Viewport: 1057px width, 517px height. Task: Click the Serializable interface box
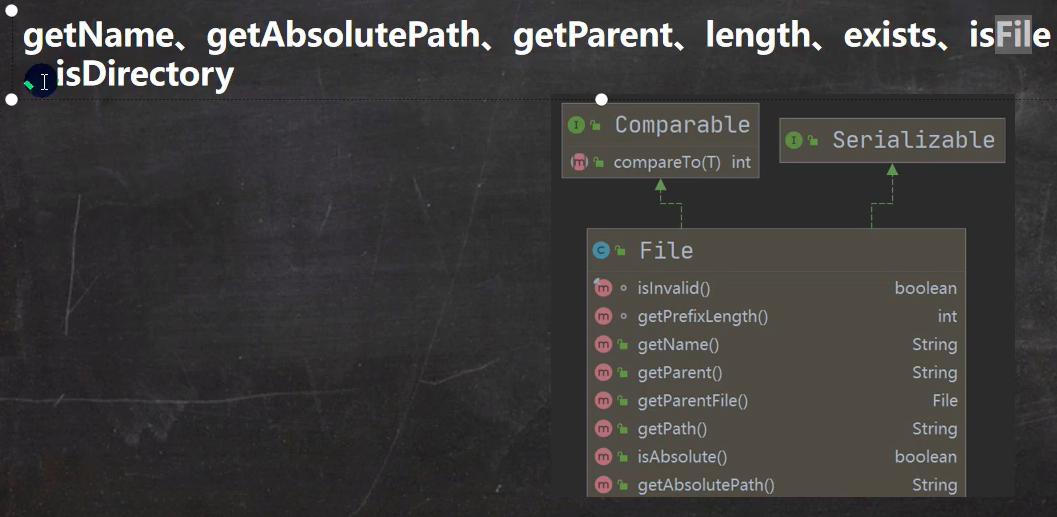(912, 140)
